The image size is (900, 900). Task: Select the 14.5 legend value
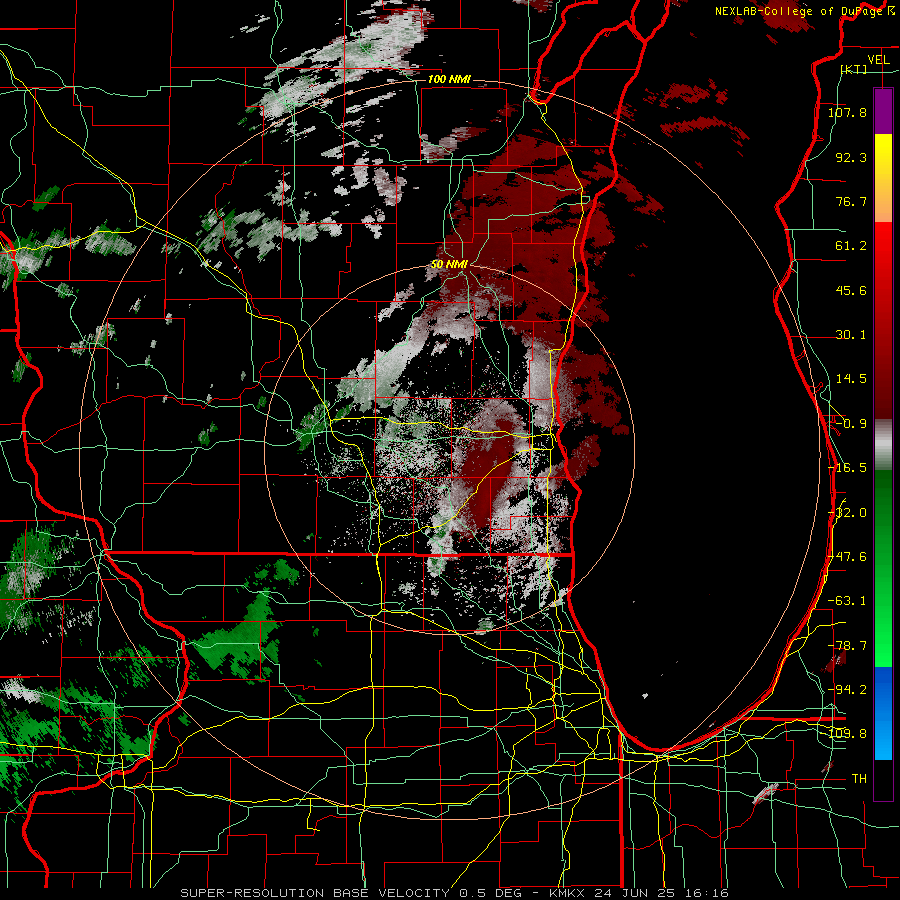coord(851,379)
